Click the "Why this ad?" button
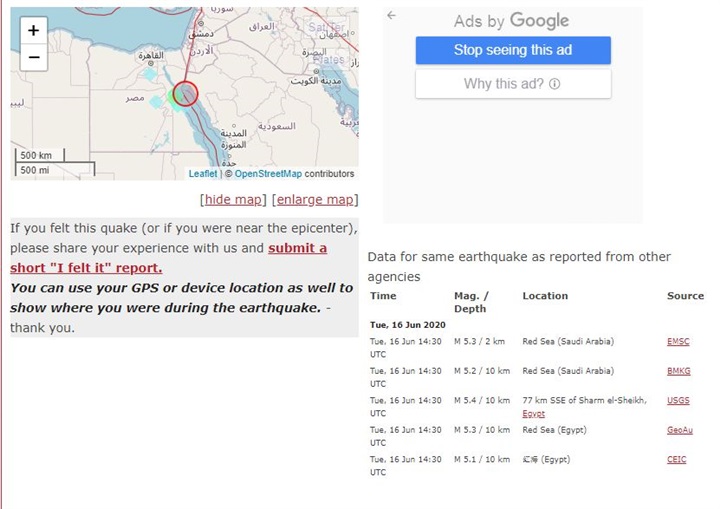This screenshot has width=720, height=509. [512, 84]
